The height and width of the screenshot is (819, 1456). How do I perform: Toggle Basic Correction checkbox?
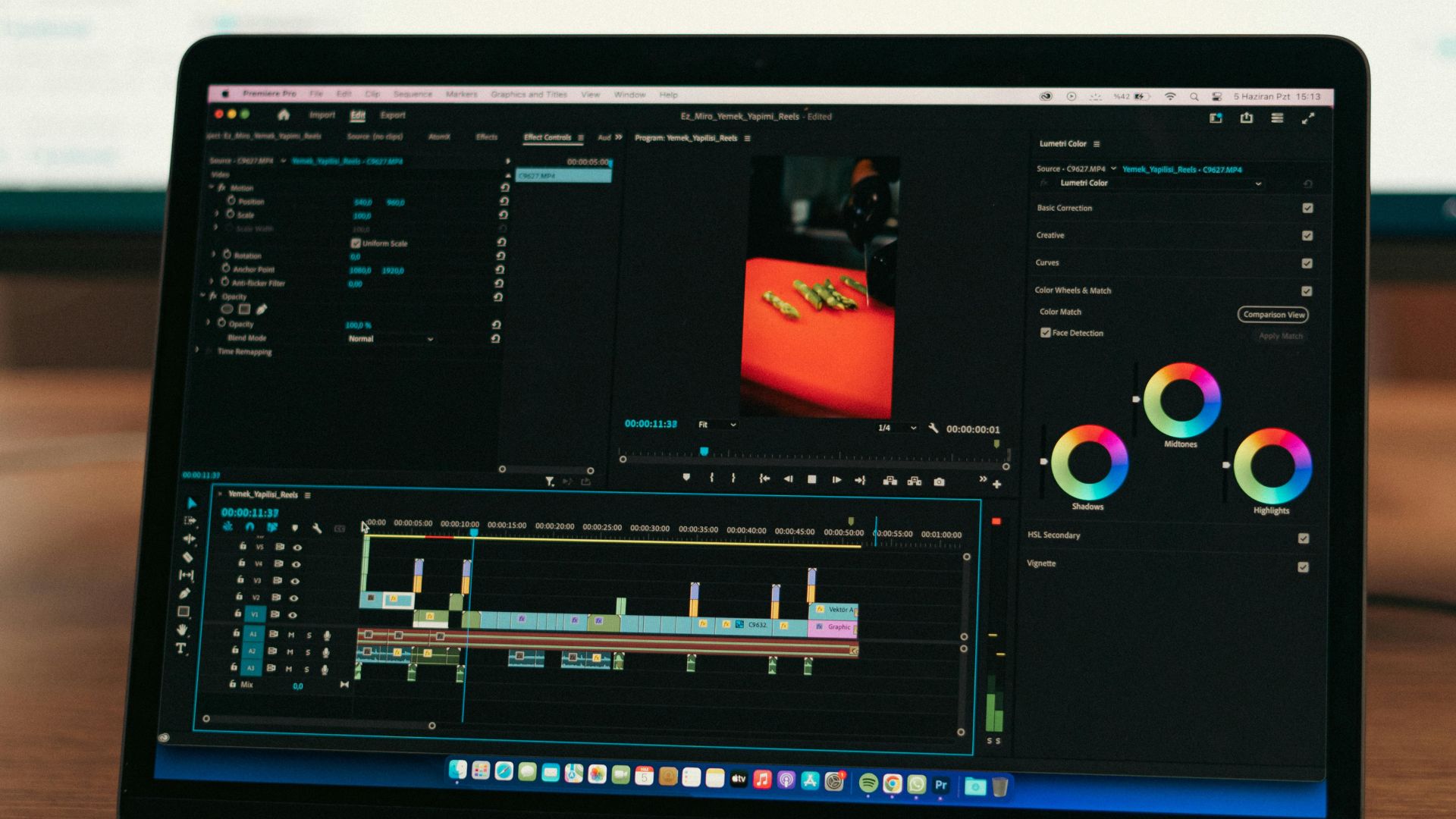click(x=1307, y=208)
